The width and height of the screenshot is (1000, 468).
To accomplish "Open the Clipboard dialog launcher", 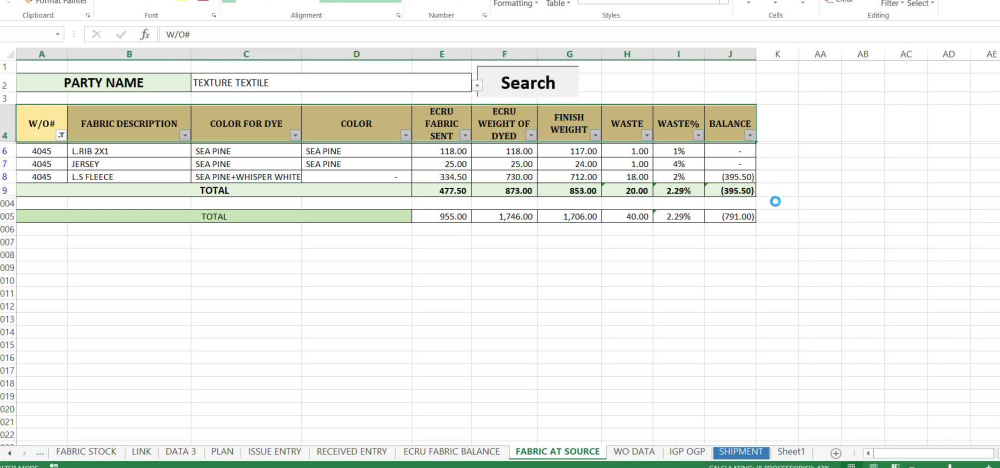I will tap(88, 15).
